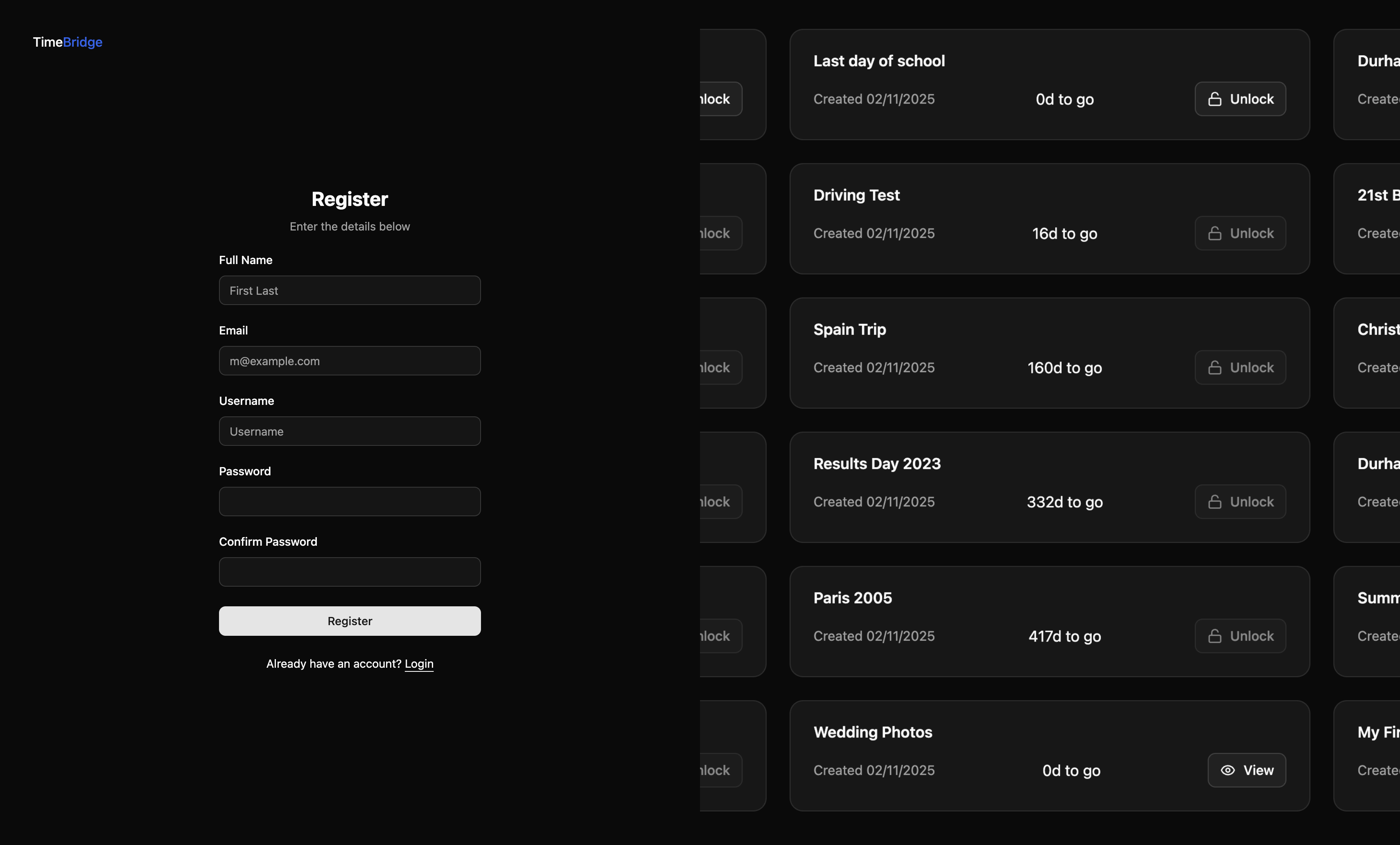Click the Full Name input field
Image resolution: width=1400 pixels, height=845 pixels.
coord(350,290)
